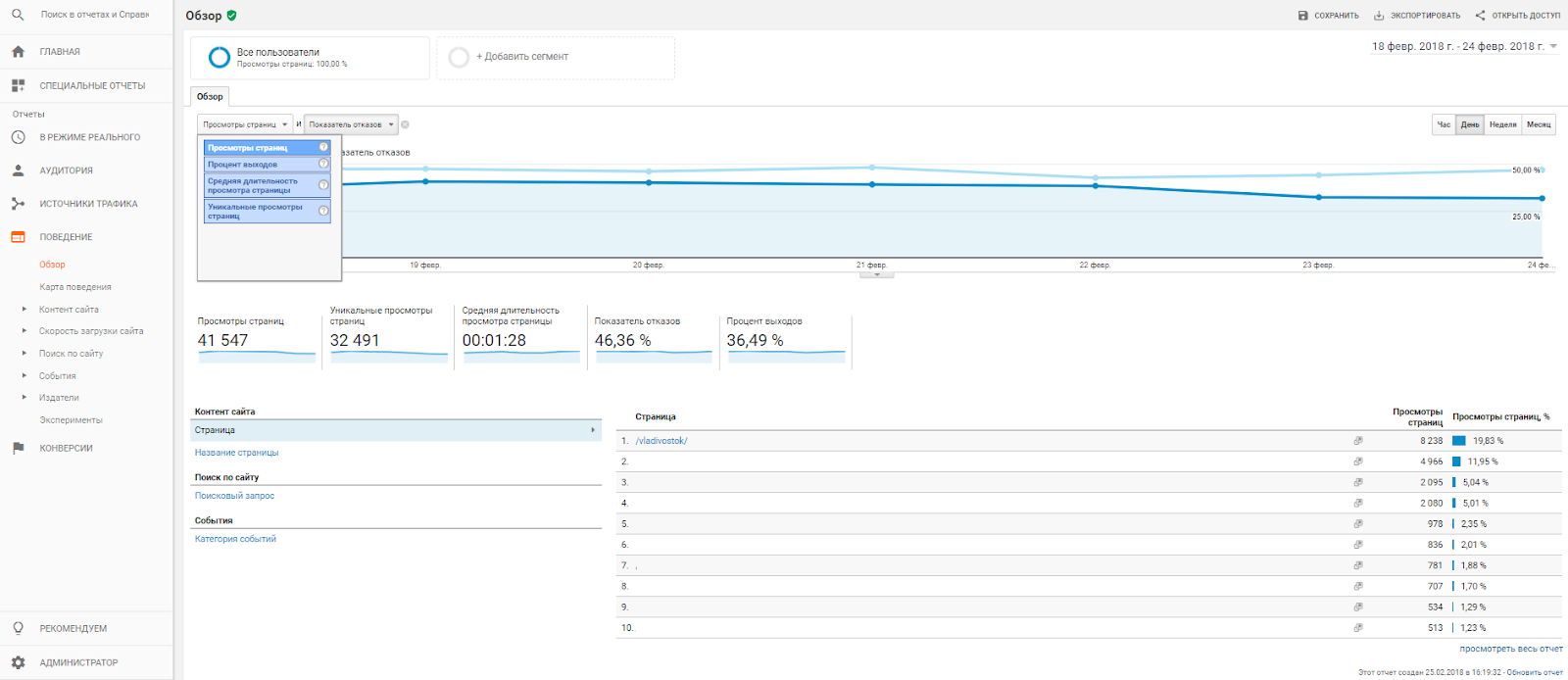Open СПЕЦИАЛЬНЫЕ ОТЧЕТЫ dashboard icon

[x=18, y=85]
